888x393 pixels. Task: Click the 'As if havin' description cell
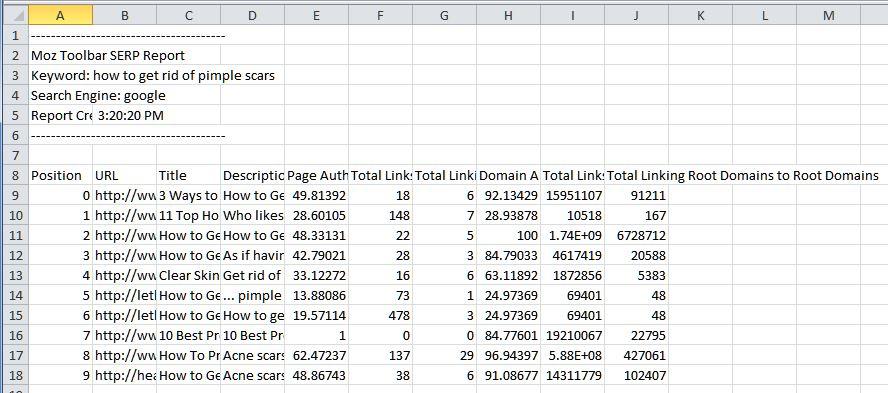253,256
